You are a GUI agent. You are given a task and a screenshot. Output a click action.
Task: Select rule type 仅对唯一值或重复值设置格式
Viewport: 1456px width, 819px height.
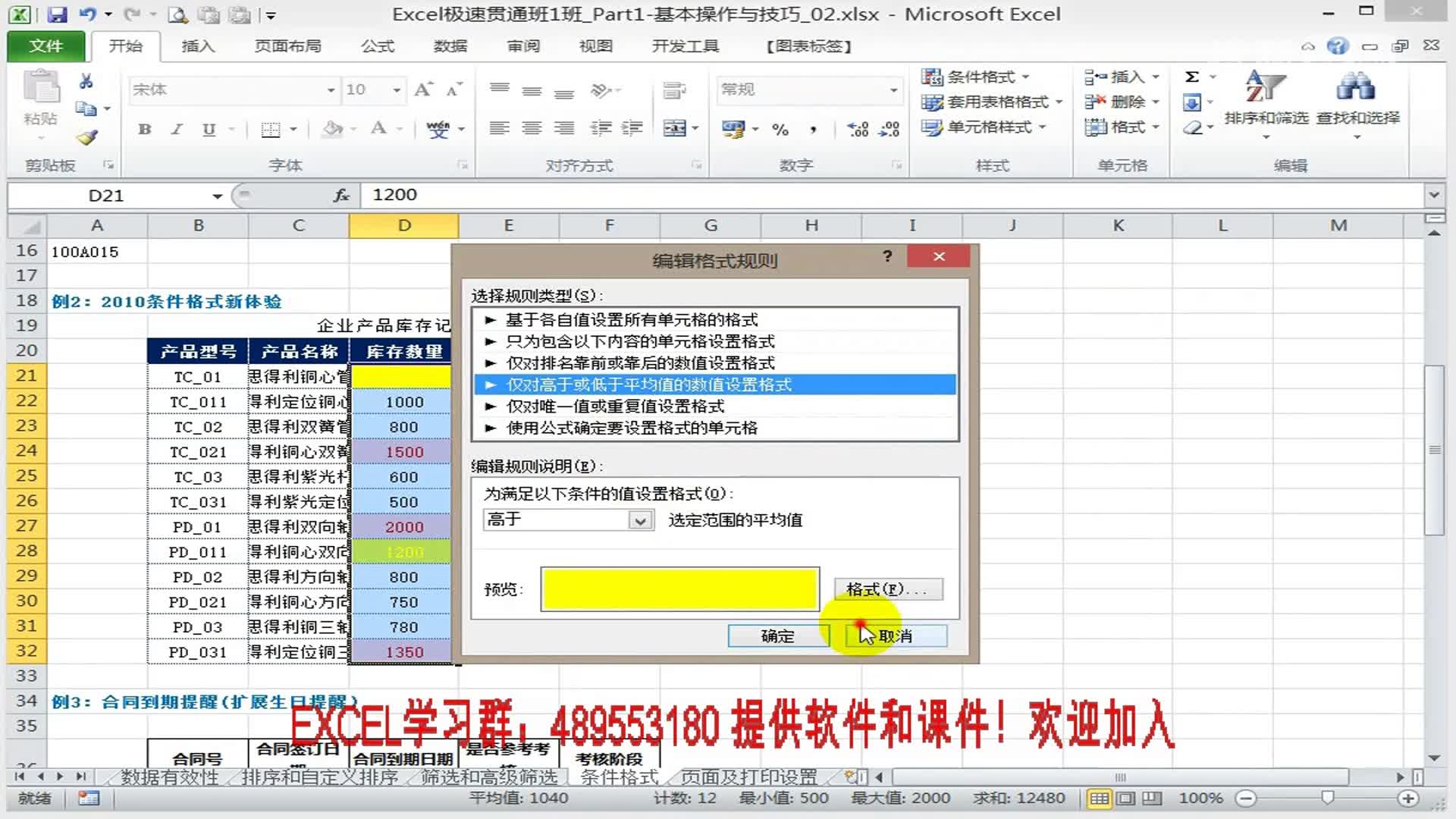[x=613, y=406]
